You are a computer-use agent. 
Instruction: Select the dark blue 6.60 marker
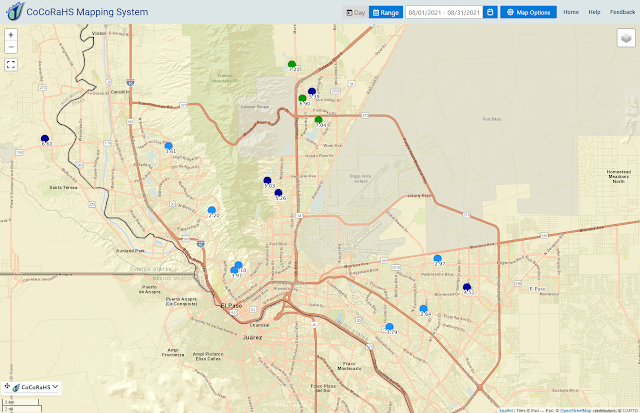pyautogui.click(x=45, y=139)
